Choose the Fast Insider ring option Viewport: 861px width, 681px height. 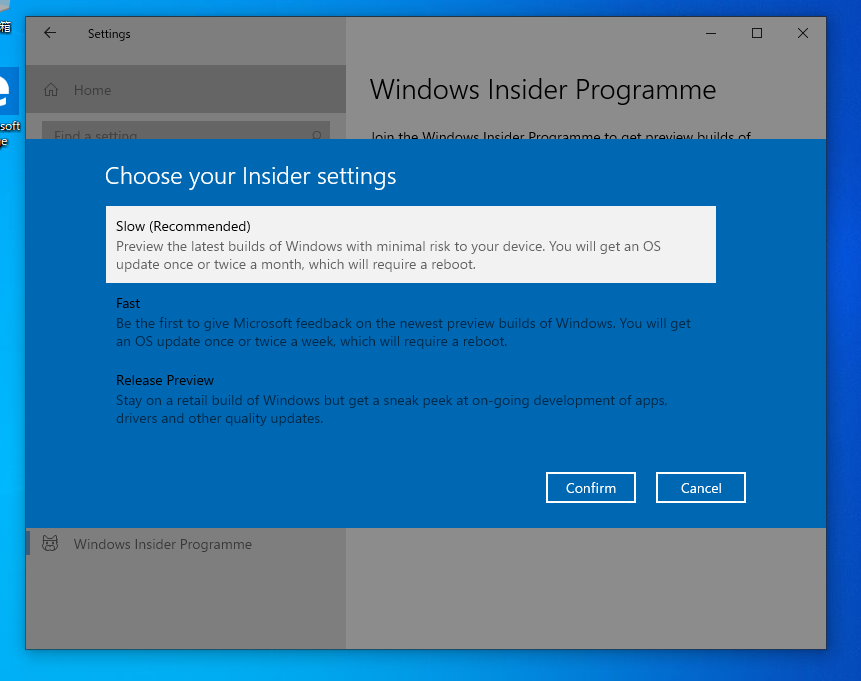click(x=411, y=322)
